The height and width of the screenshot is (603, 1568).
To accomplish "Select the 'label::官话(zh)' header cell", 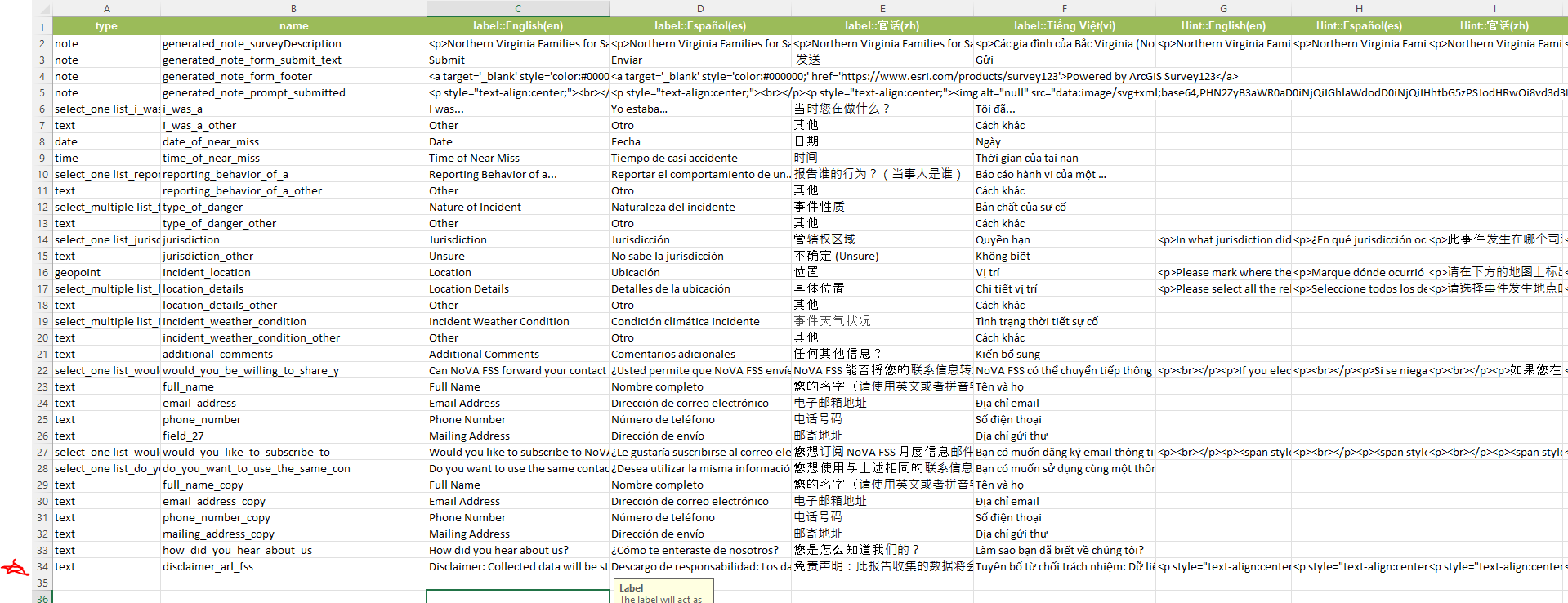I will click(882, 26).
